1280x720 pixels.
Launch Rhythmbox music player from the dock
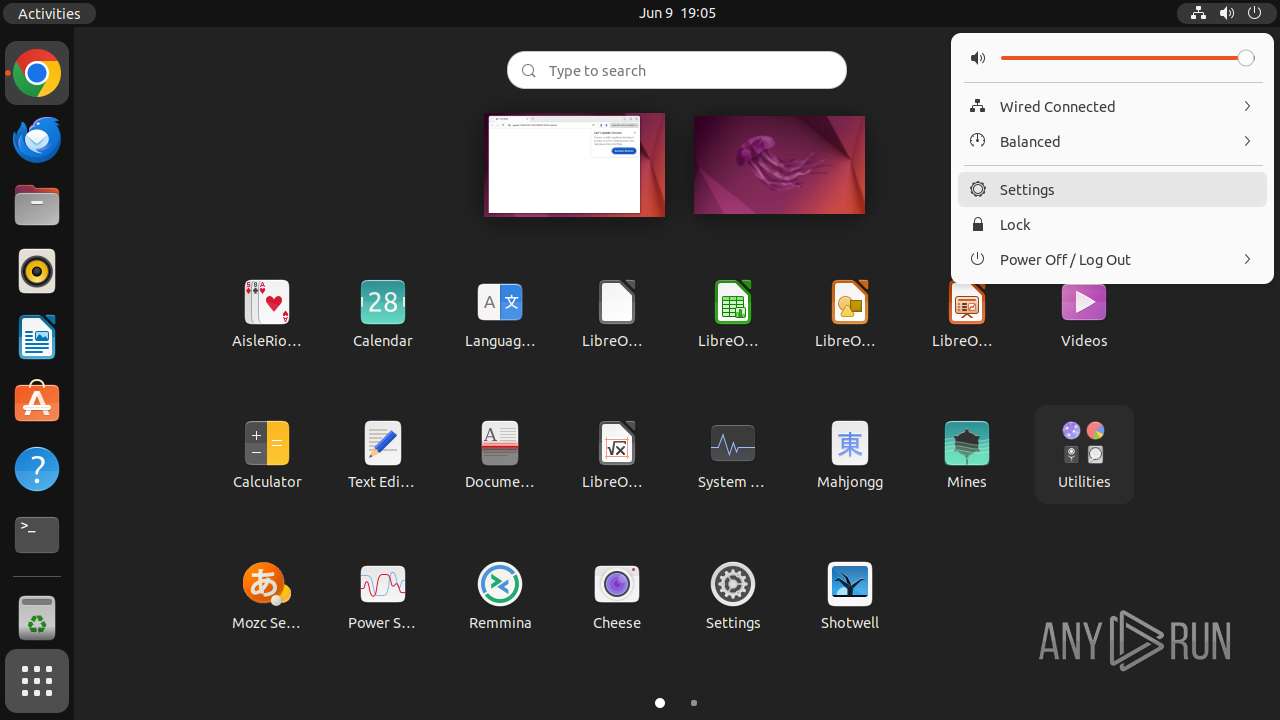[x=37, y=271]
